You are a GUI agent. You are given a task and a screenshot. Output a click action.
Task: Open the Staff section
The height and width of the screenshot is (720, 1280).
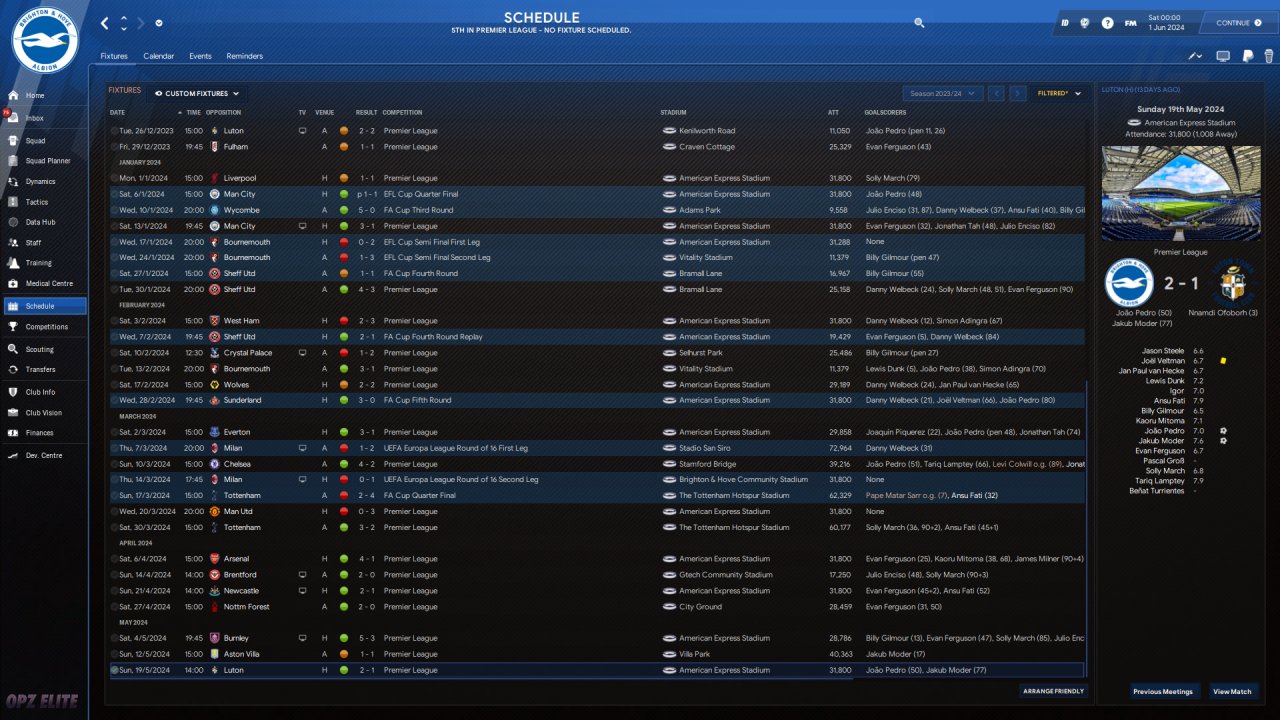click(x=44, y=243)
